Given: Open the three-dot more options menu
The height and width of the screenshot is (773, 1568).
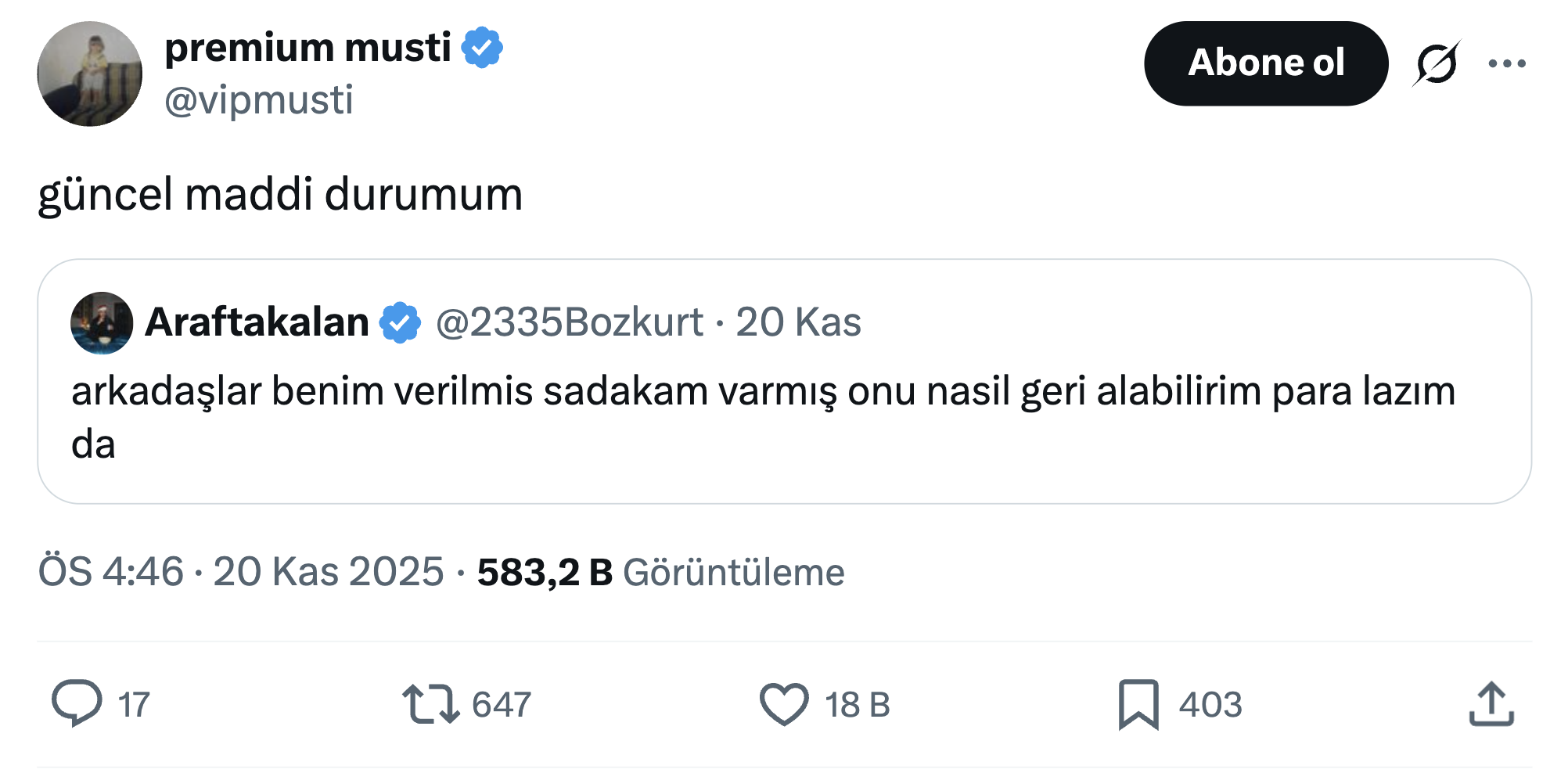Looking at the screenshot, I should click(x=1507, y=63).
